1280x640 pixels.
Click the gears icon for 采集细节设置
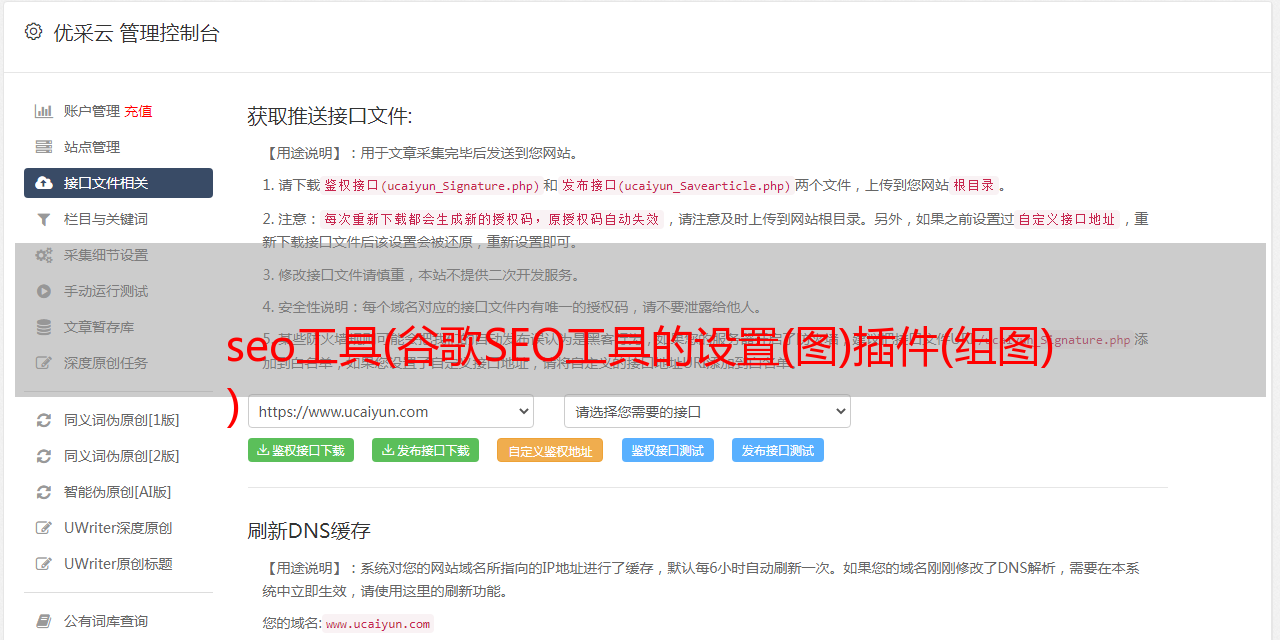pos(44,255)
